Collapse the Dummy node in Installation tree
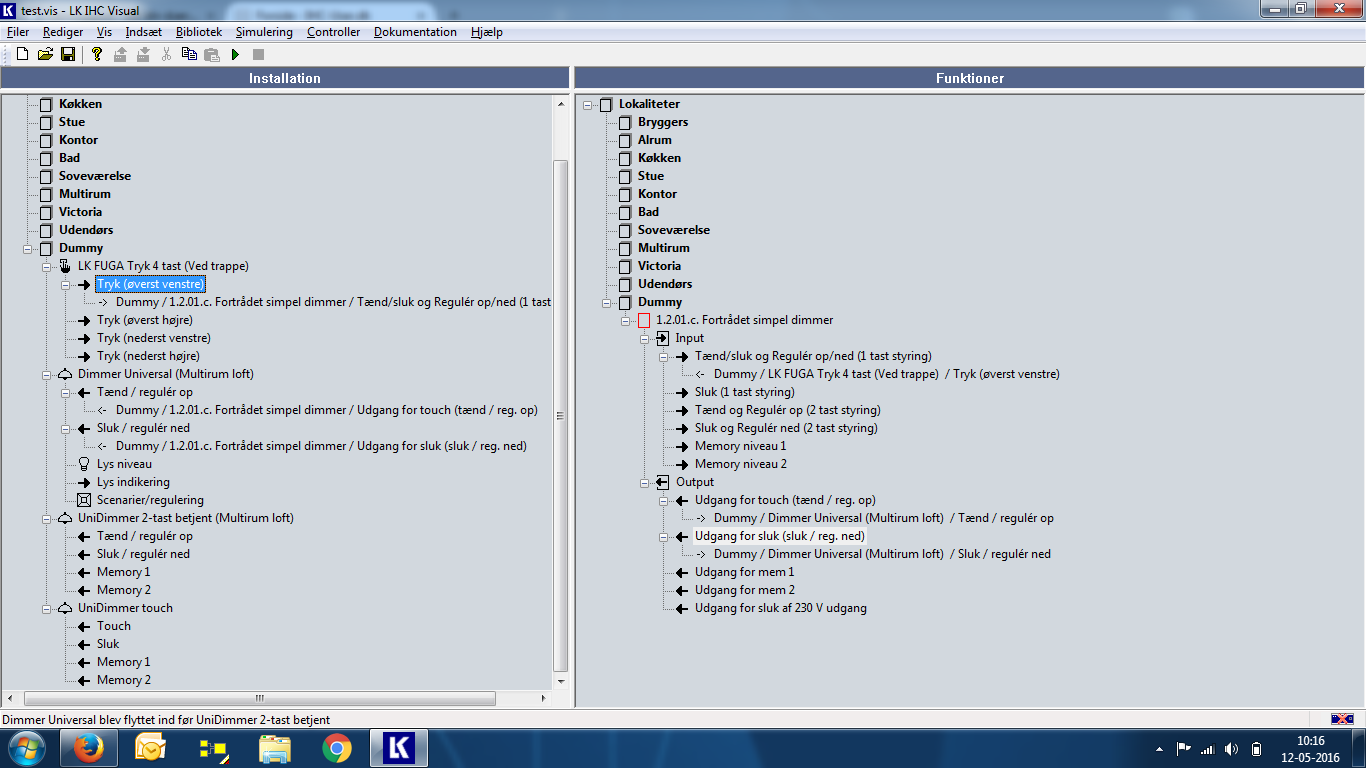Image resolution: width=1366 pixels, height=768 pixels. [28, 248]
